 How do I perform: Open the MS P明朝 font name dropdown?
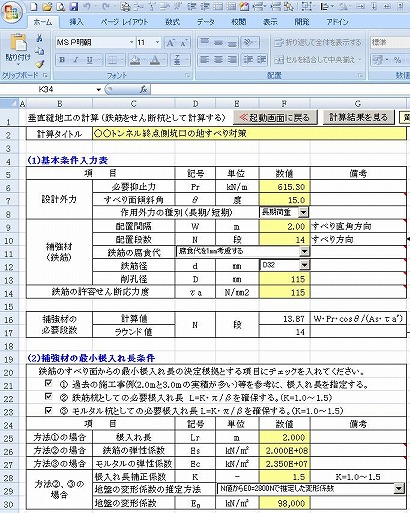(131, 42)
